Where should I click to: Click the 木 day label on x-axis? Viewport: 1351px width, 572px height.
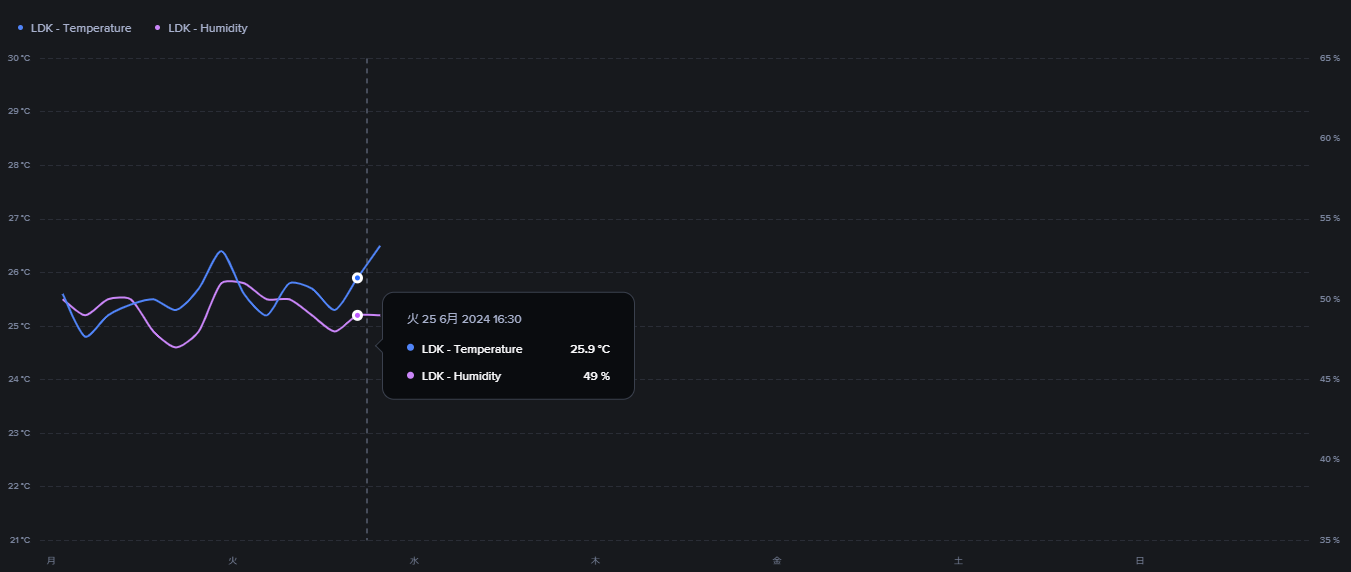pos(595,561)
